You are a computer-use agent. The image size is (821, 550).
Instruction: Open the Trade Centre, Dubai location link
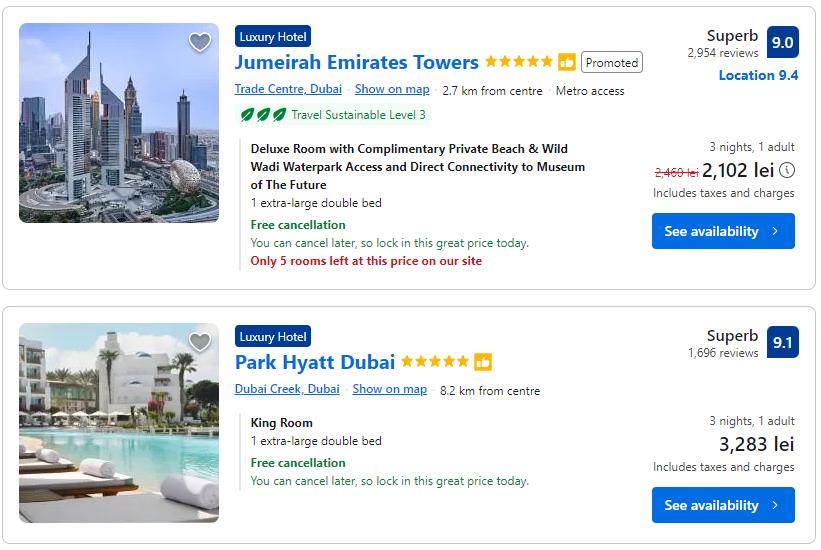coord(288,90)
